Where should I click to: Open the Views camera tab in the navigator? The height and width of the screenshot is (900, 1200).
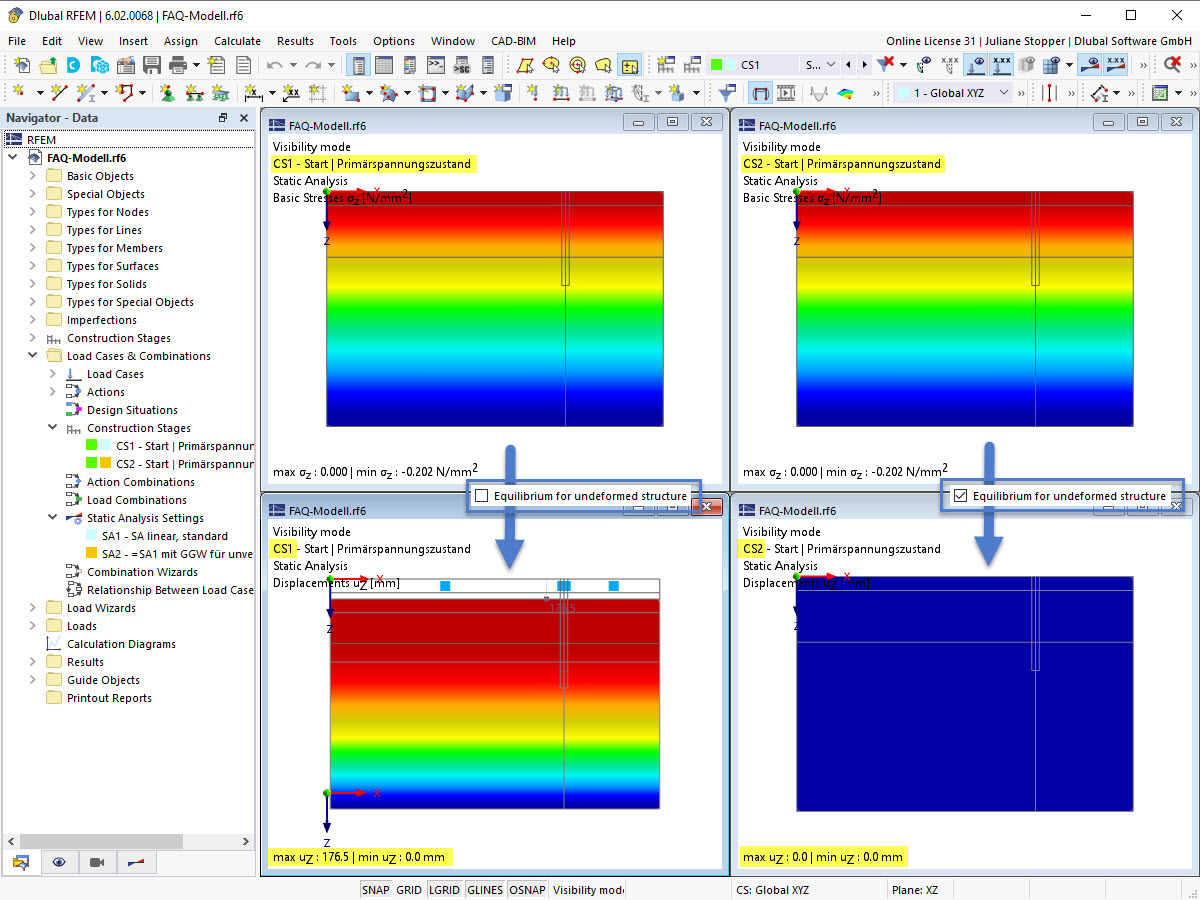coord(95,862)
